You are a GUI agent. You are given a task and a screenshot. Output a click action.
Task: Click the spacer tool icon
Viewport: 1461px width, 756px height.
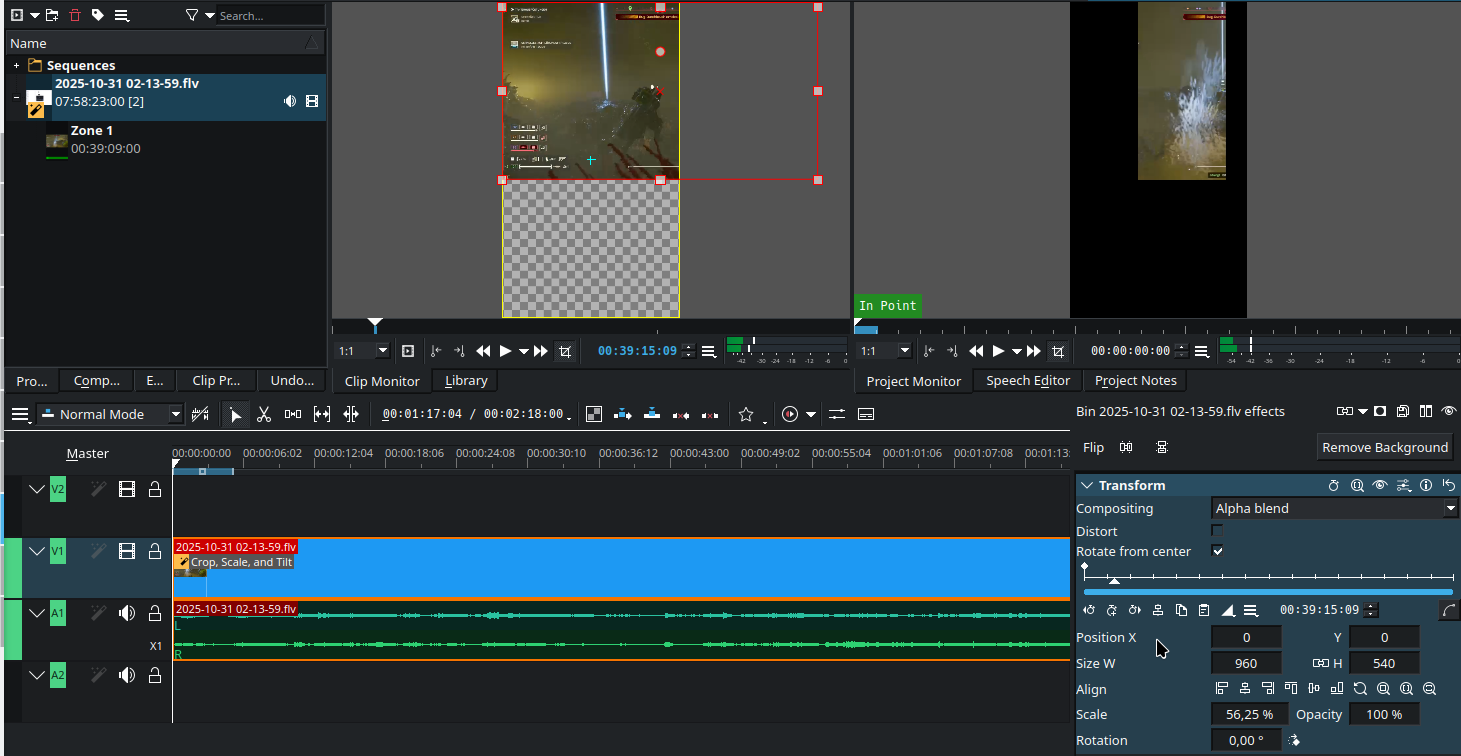[293, 414]
